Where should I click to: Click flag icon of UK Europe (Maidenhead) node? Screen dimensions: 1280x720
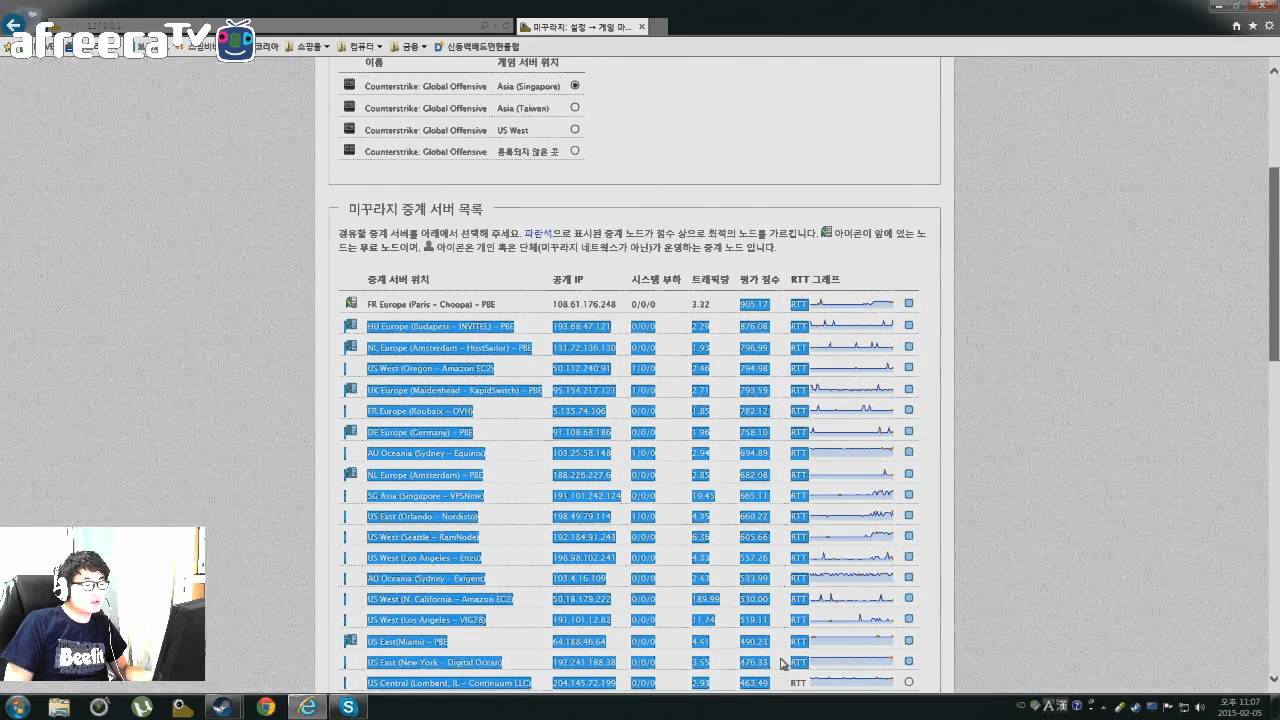(351, 389)
